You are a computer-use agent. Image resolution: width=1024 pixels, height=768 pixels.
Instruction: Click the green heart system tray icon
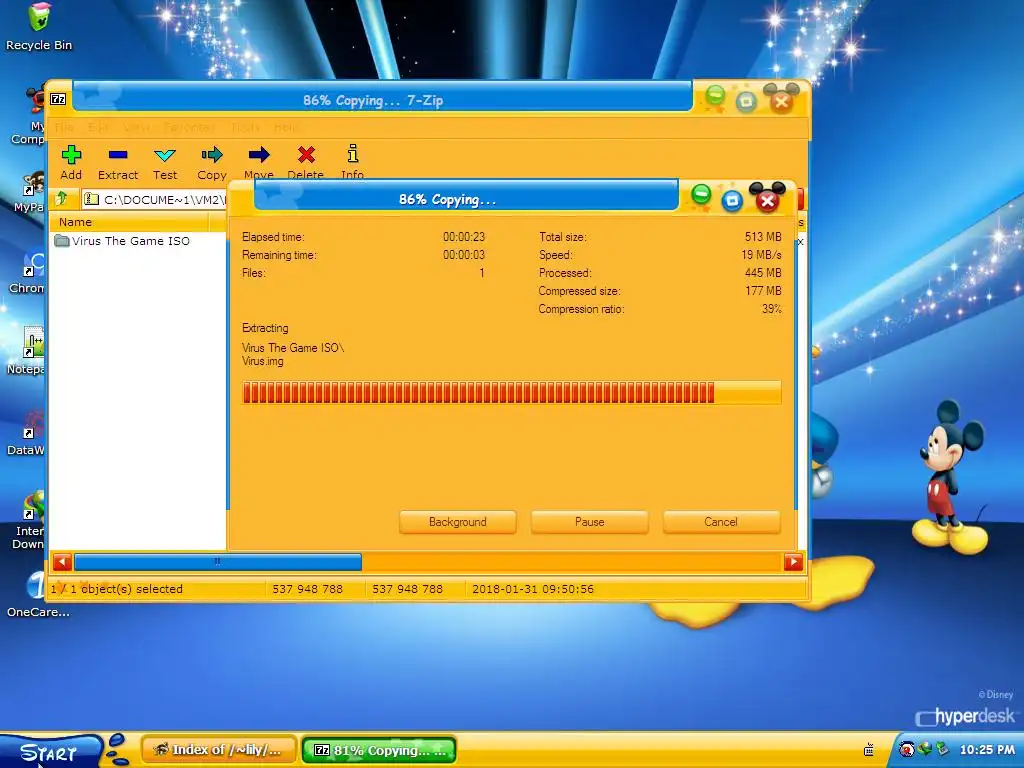point(942,749)
